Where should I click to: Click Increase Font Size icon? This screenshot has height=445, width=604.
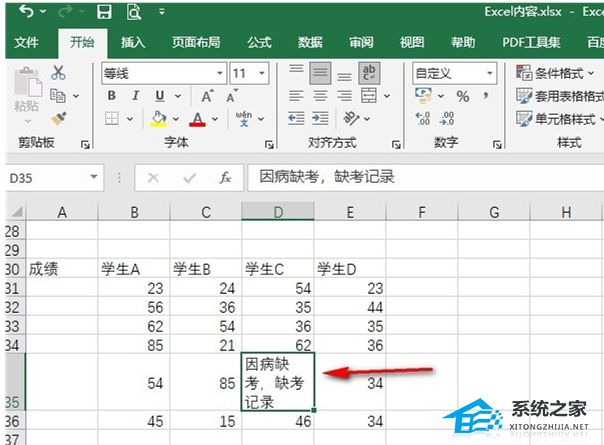pyautogui.click(x=207, y=96)
